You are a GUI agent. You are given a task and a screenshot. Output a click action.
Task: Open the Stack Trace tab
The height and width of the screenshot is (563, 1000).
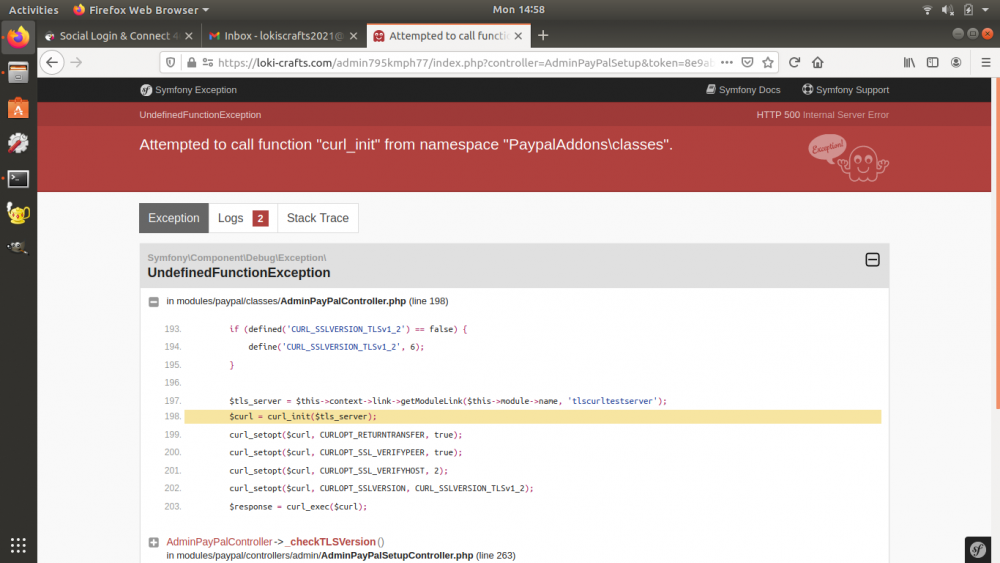318,218
